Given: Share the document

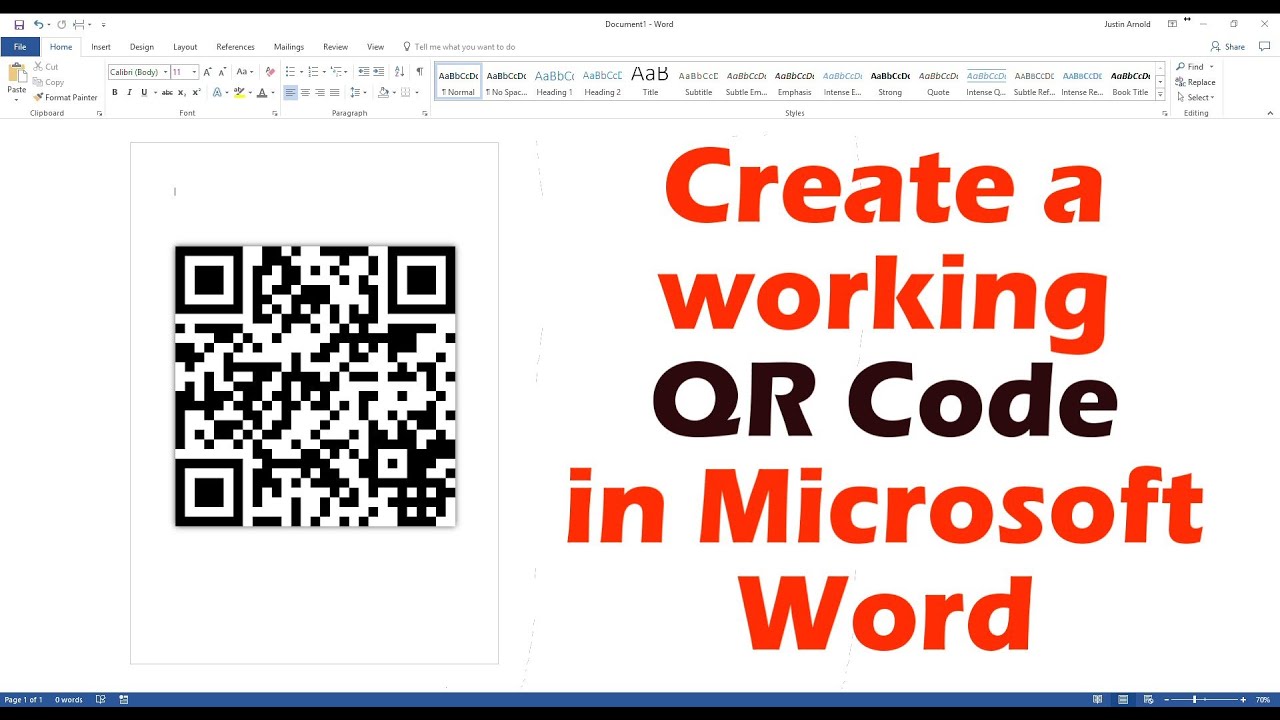Looking at the screenshot, I should [x=1228, y=47].
